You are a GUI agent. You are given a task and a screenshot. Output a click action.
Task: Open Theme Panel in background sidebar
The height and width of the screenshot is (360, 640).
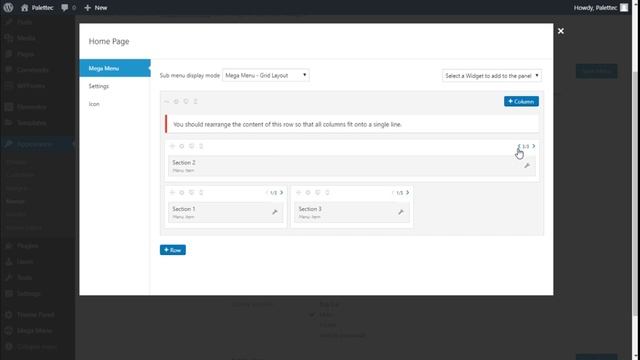click(36, 315)
